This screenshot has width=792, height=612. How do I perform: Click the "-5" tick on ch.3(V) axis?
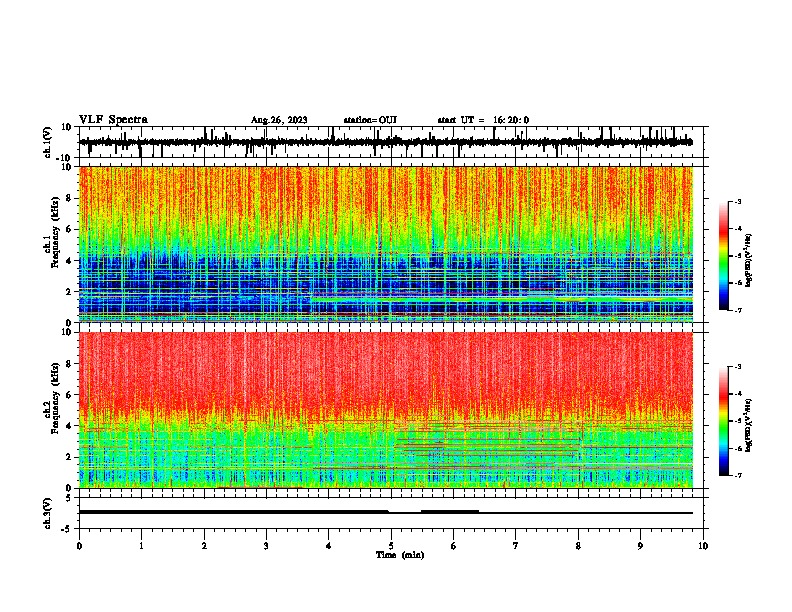68,529
